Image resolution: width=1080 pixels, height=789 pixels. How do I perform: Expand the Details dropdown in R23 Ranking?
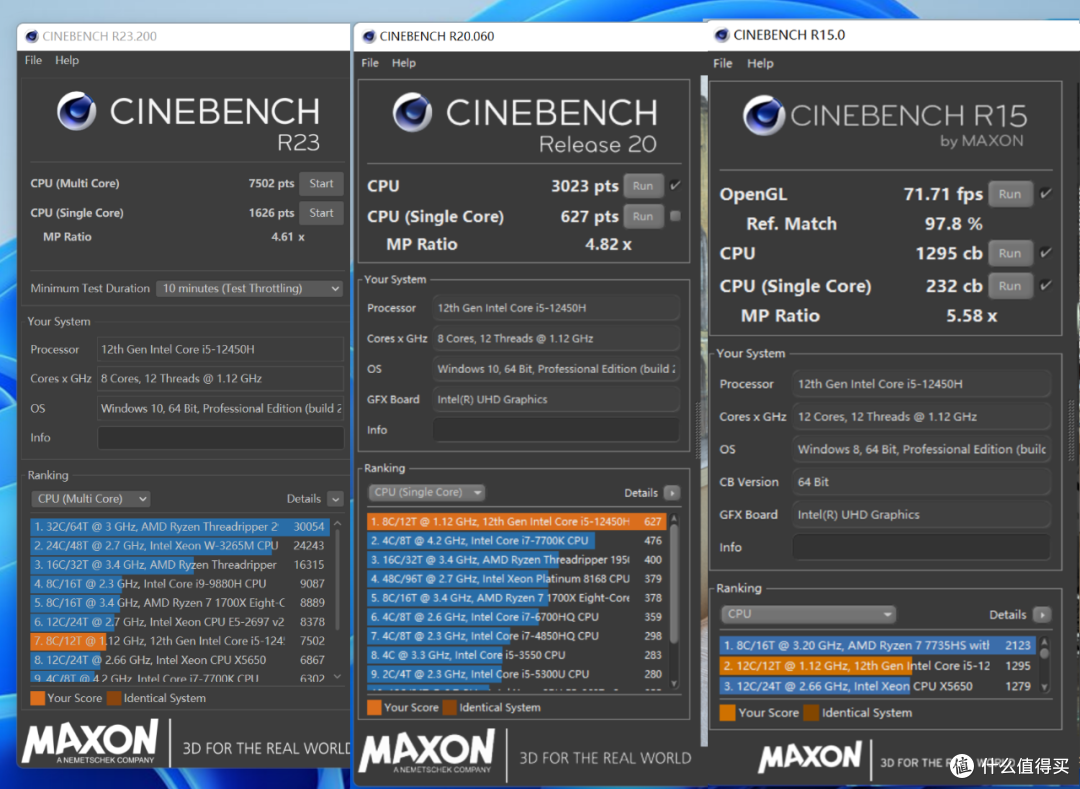335,498
